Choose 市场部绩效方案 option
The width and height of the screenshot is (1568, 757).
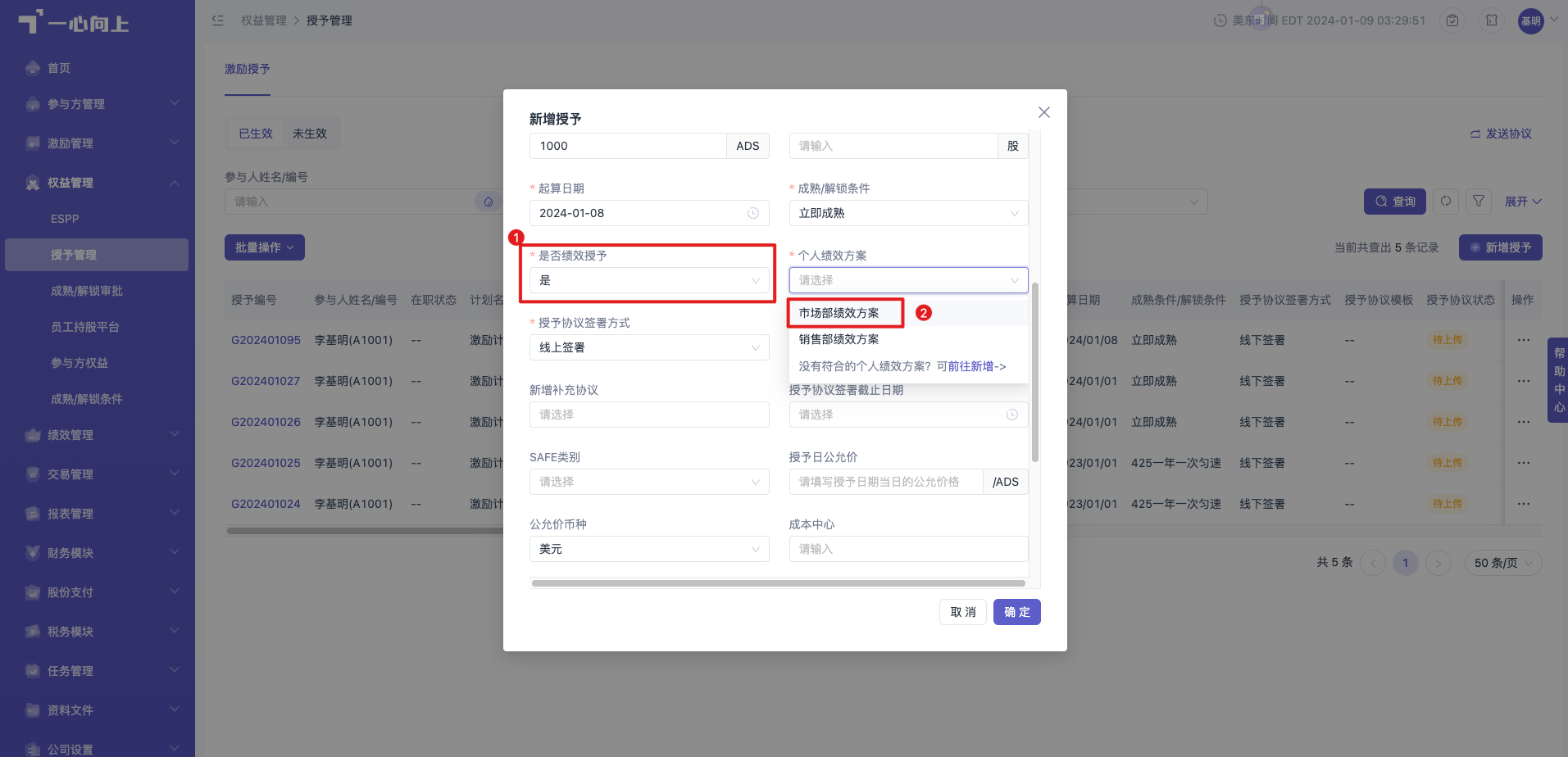coord(908,313)
